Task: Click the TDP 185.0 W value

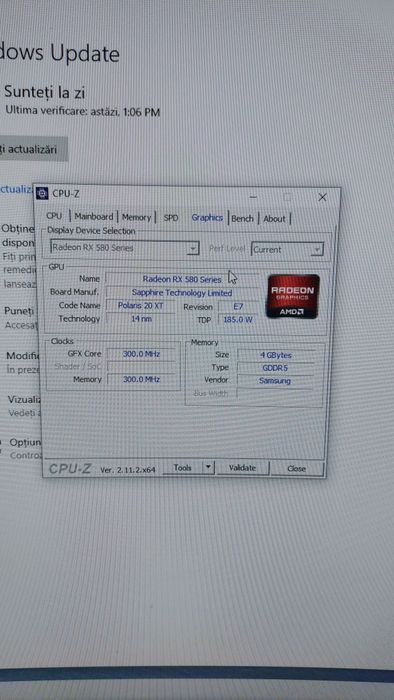Action: (x=237, y=320)
